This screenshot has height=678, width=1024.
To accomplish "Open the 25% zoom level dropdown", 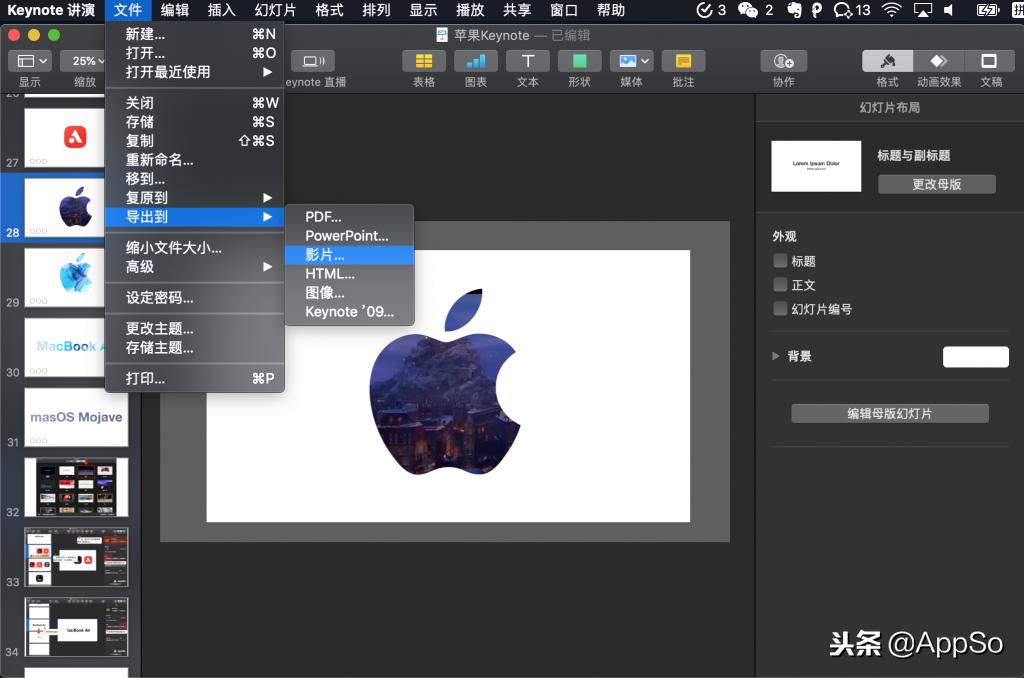I will (85, 60).
